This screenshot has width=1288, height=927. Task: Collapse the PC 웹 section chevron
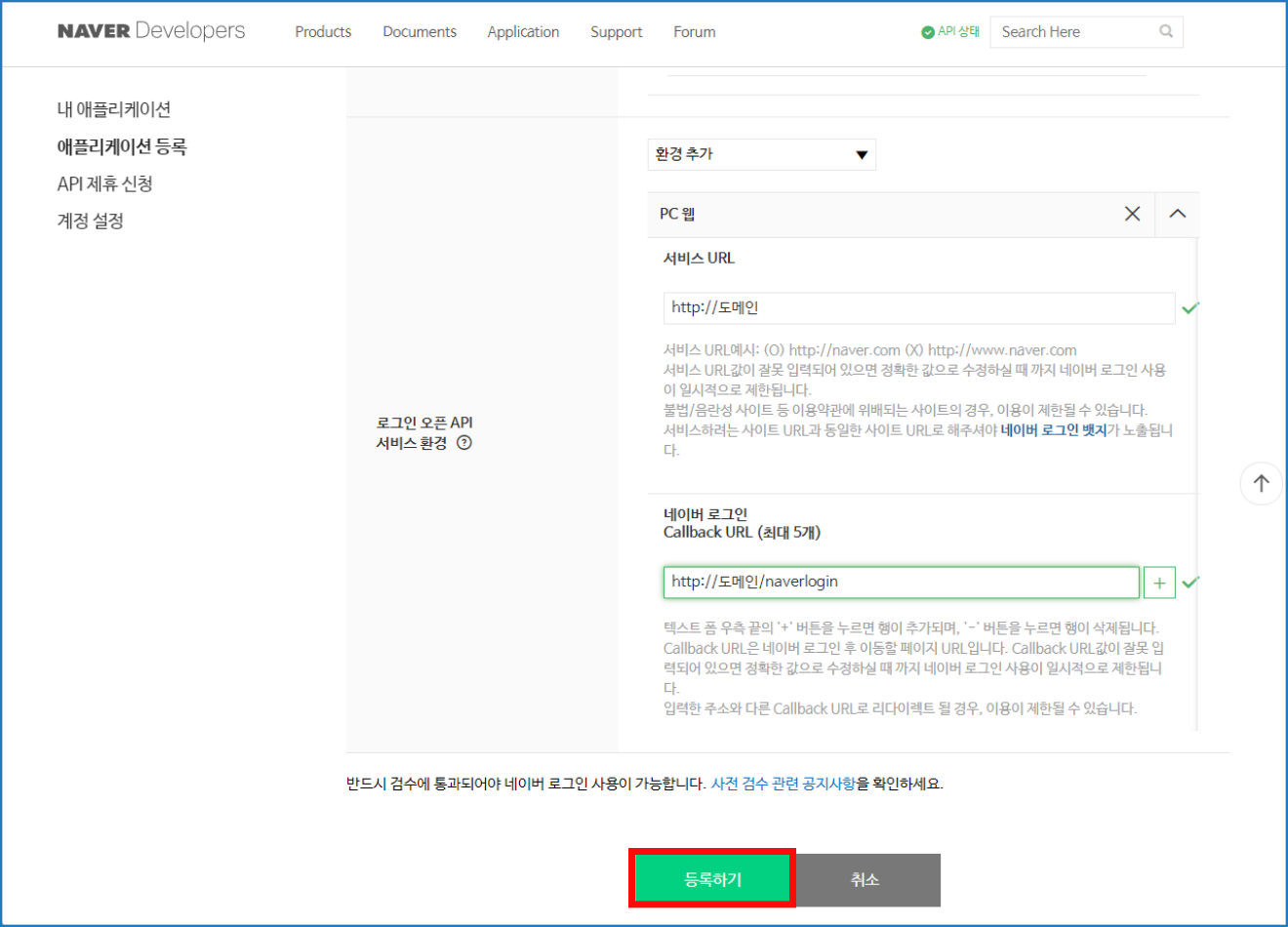(x=1177, y=214)
